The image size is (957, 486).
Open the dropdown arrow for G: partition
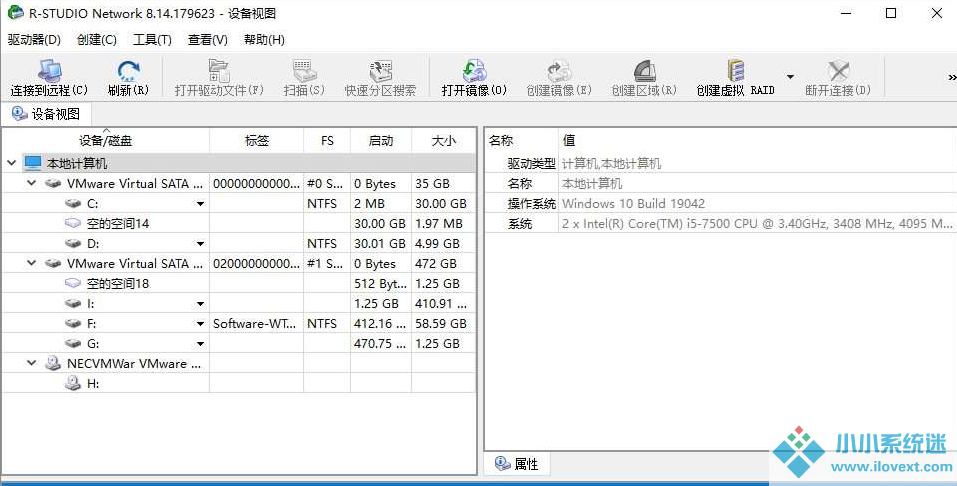(x=200, y=344)
